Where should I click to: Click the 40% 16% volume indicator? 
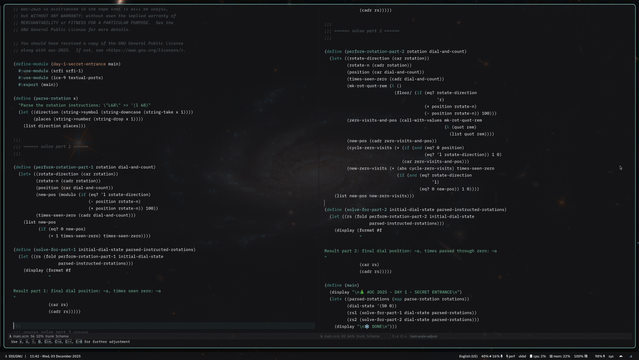tap(492, 356)
